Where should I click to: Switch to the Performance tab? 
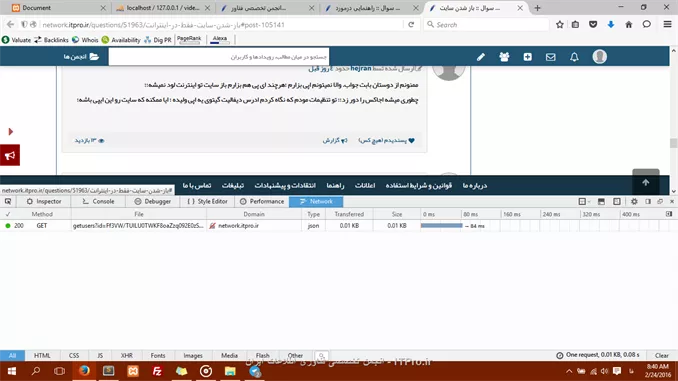click(x=262, y=202)
